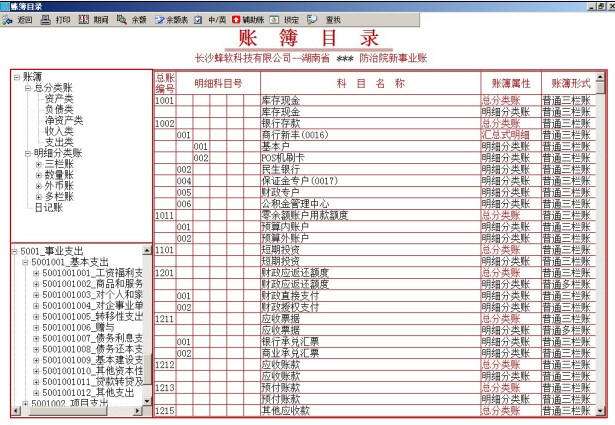
Task: Select 日记账 in the ledger tree
Action: (x=49, y=208)
